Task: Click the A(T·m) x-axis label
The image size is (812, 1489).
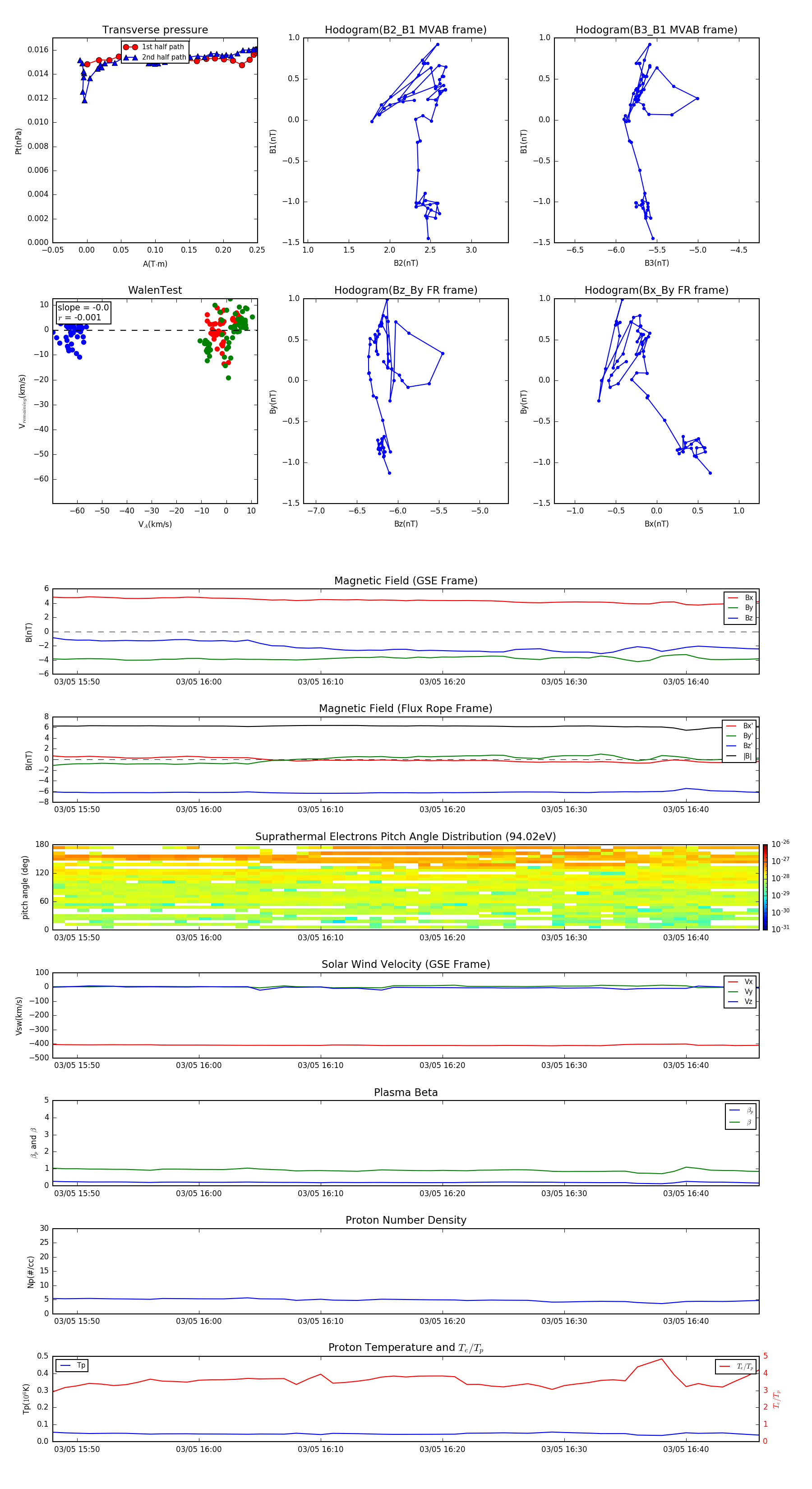Action: pyautogui.click(x=155, y=264)
